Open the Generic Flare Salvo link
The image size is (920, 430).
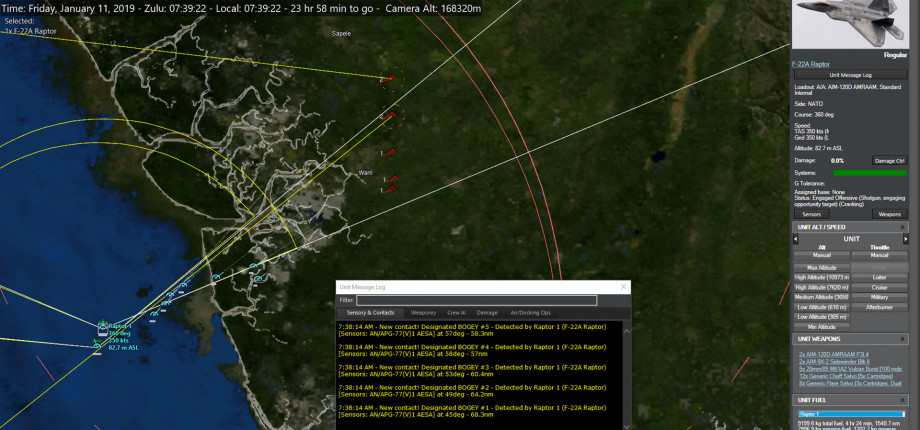click(851, 383)
